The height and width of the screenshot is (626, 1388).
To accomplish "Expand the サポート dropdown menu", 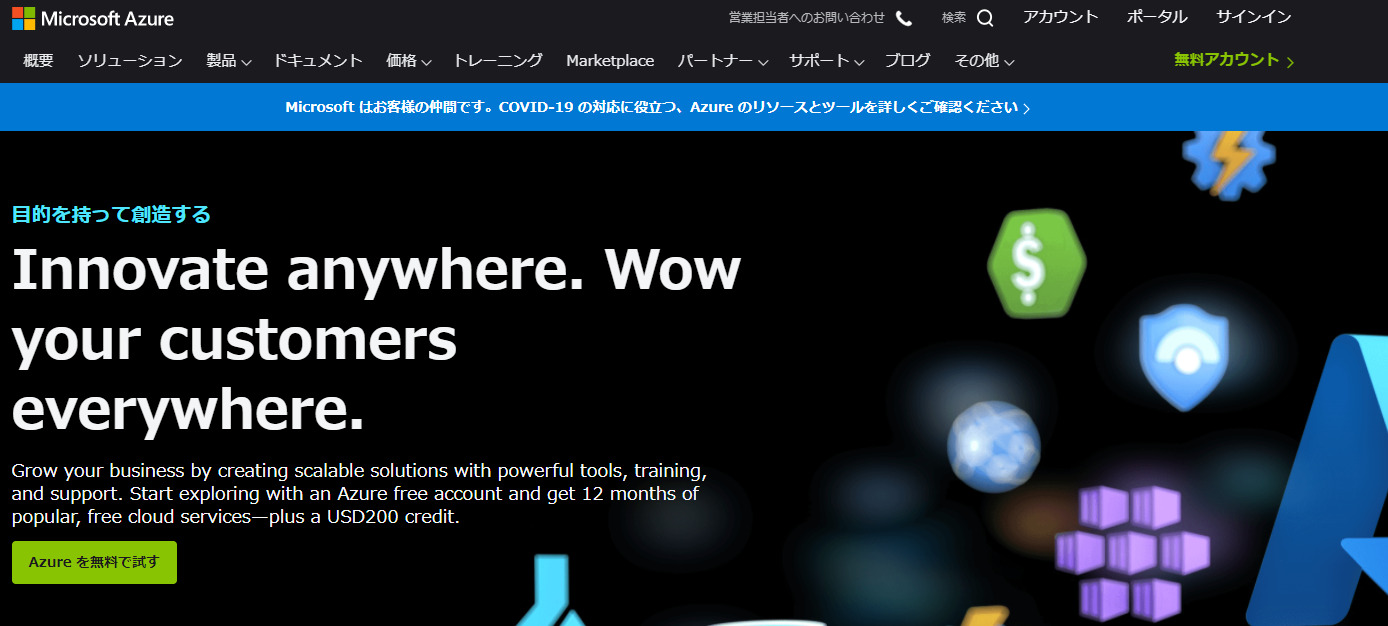I will pyautogui.click(x=826, y=61).
